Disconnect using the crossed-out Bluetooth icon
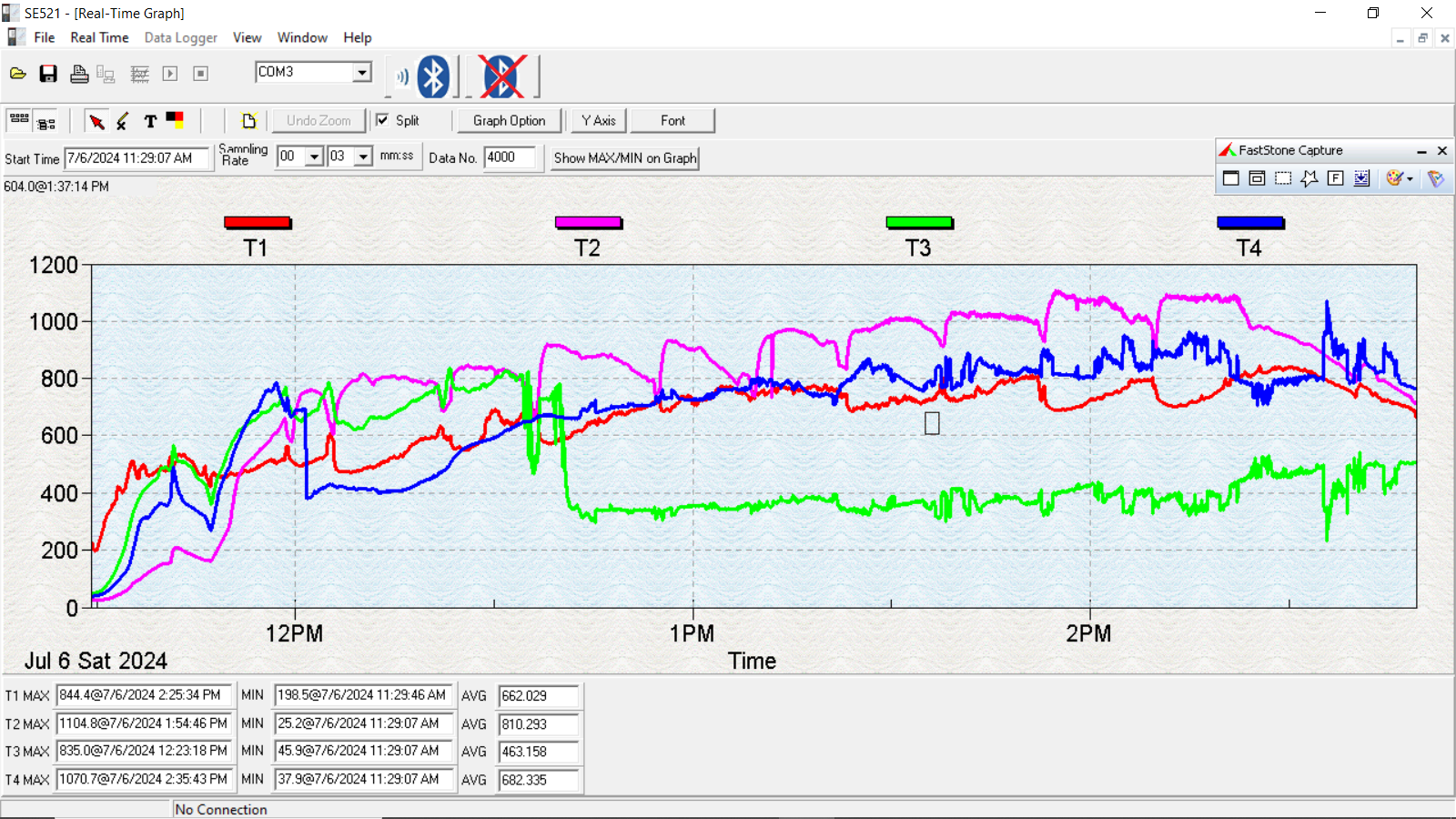 (501, 76)
